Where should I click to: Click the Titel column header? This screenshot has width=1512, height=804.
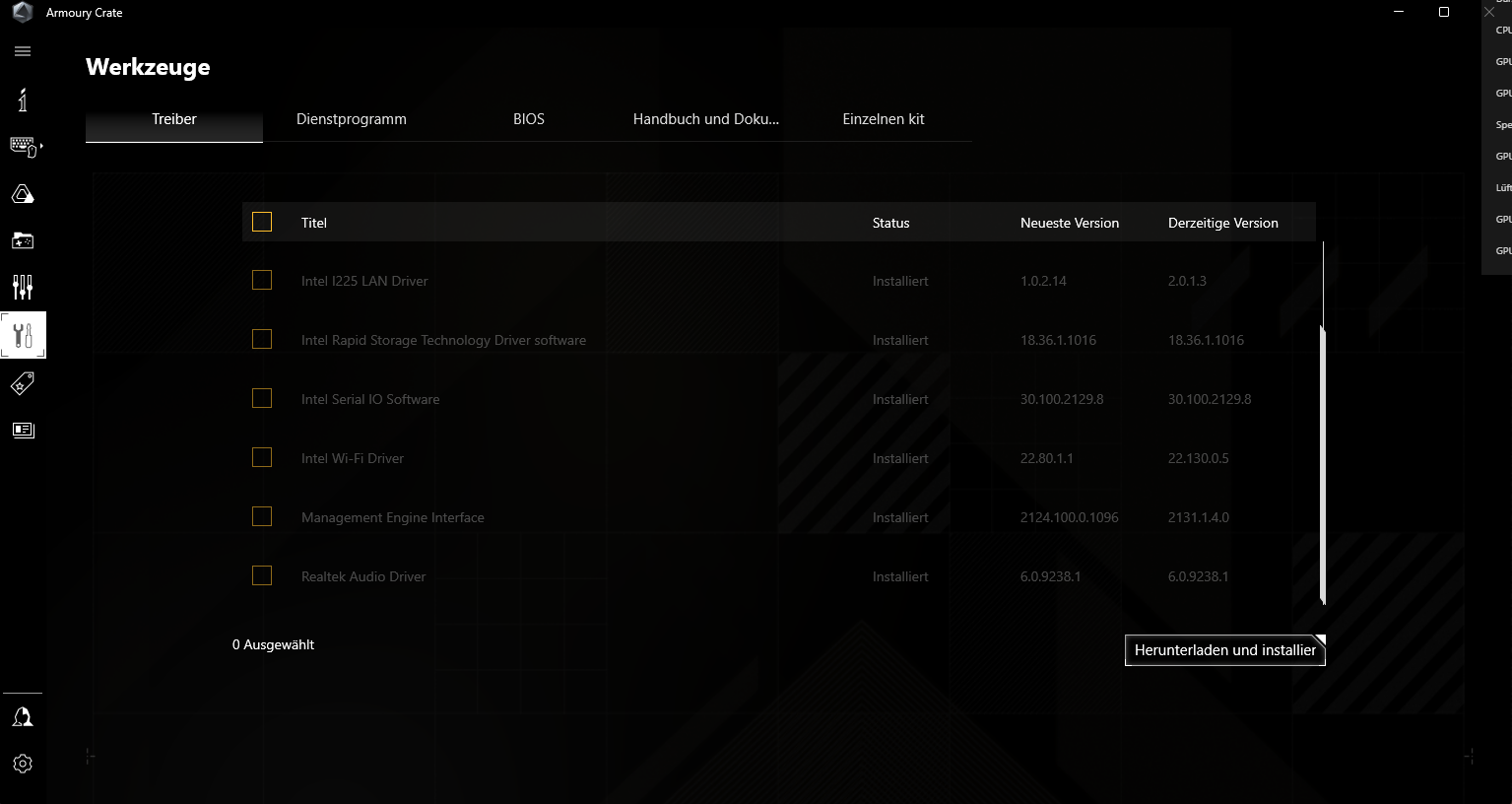[314, 223]
